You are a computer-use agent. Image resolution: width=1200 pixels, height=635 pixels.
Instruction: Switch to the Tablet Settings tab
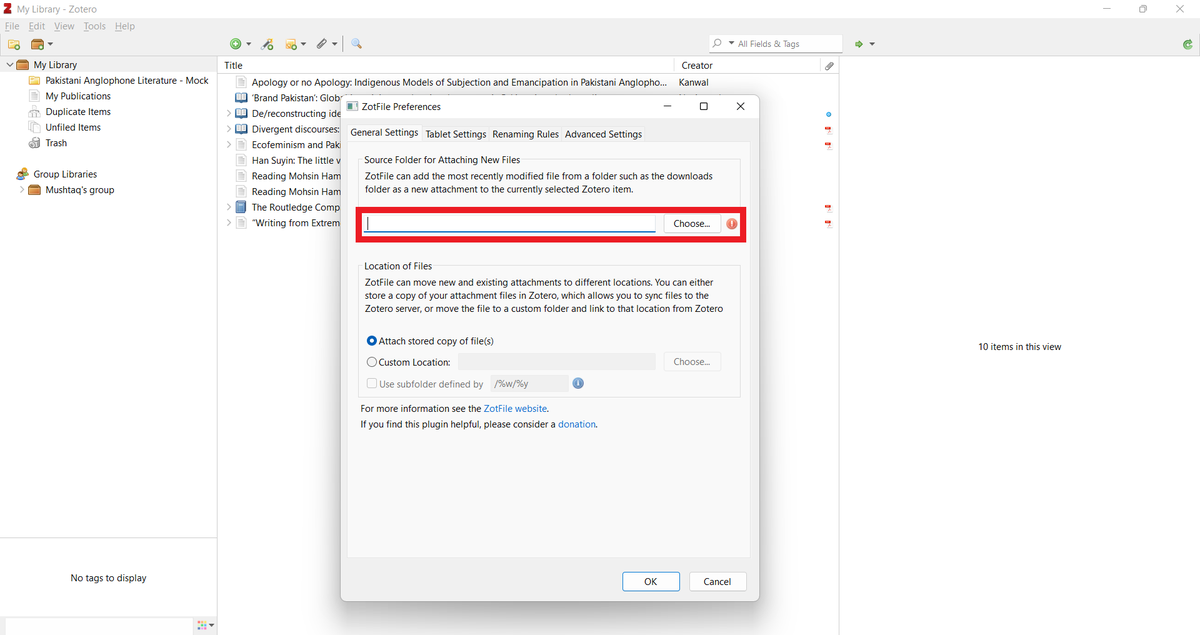[x=456, y=134]
